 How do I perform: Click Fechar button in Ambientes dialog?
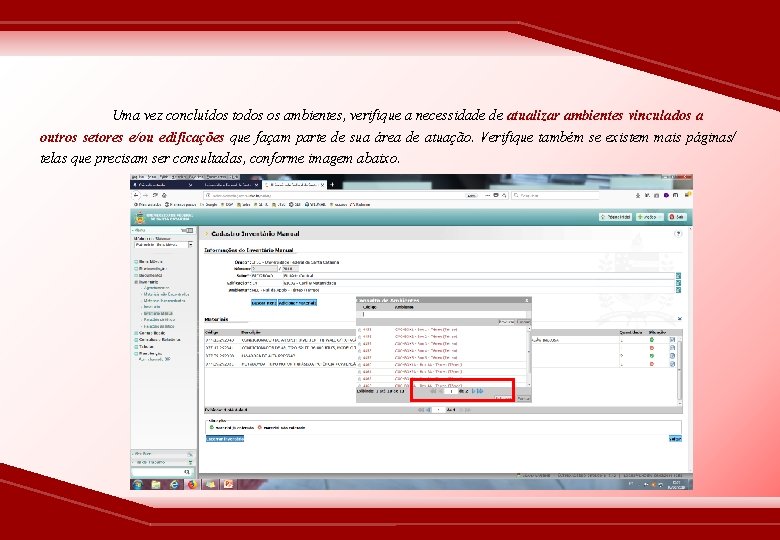[523, 399]
